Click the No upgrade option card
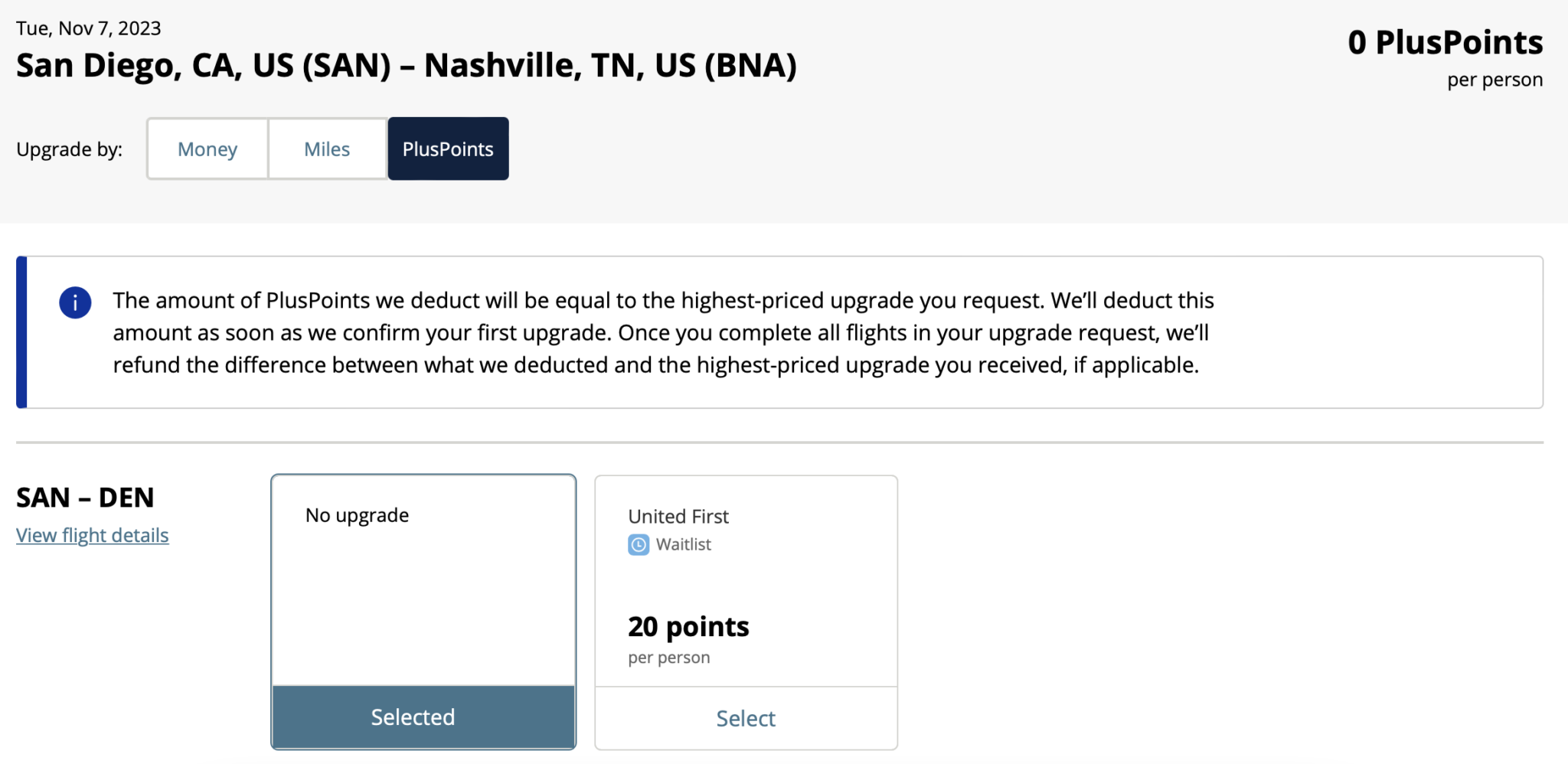Screen dimensions: 1568x764 (x=423, y=582)
